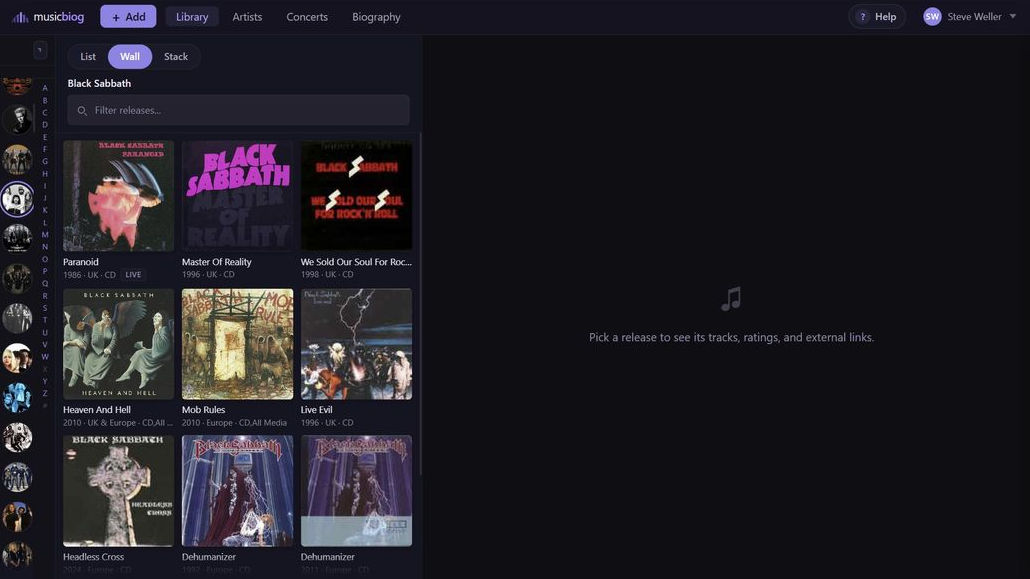Open the Master Of Reality album cover
Image resolution: width=1030 pixels, height=579 pixels.
click(237, 195)
